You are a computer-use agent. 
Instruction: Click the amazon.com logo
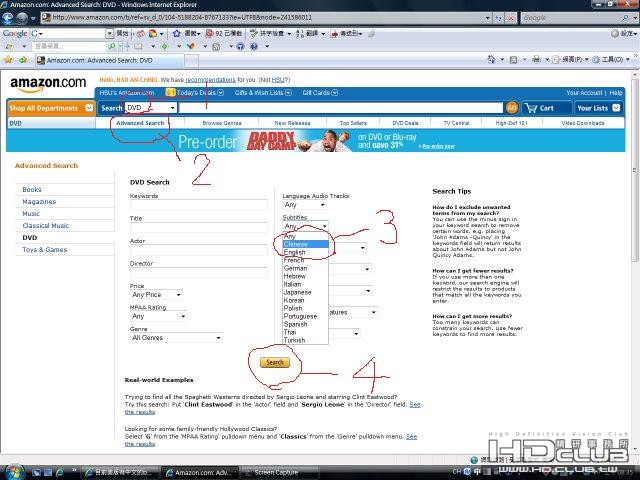(48, 83)
